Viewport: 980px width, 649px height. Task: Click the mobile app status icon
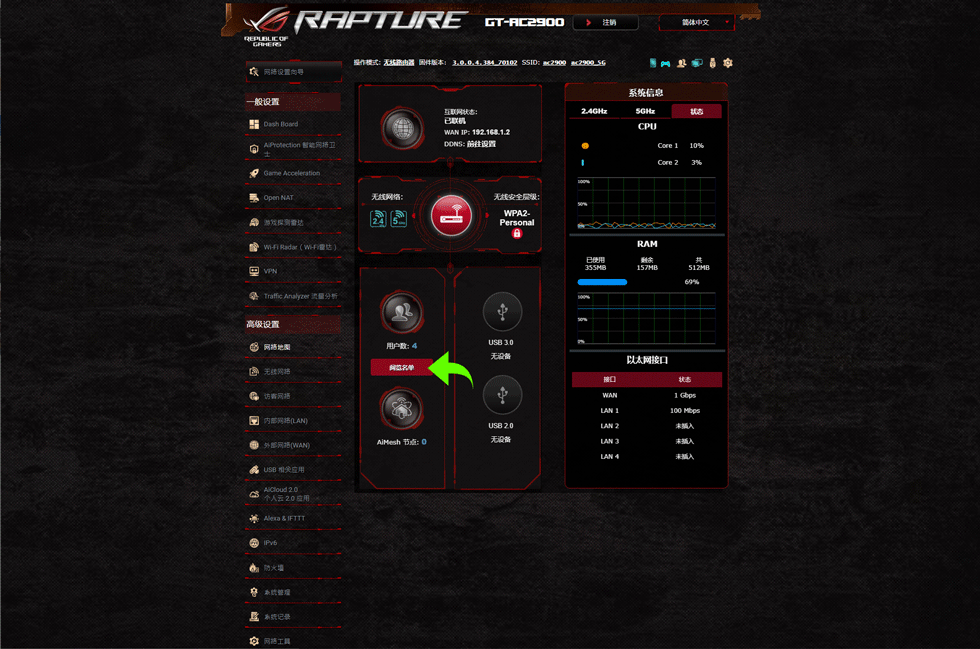click(652, 63)
